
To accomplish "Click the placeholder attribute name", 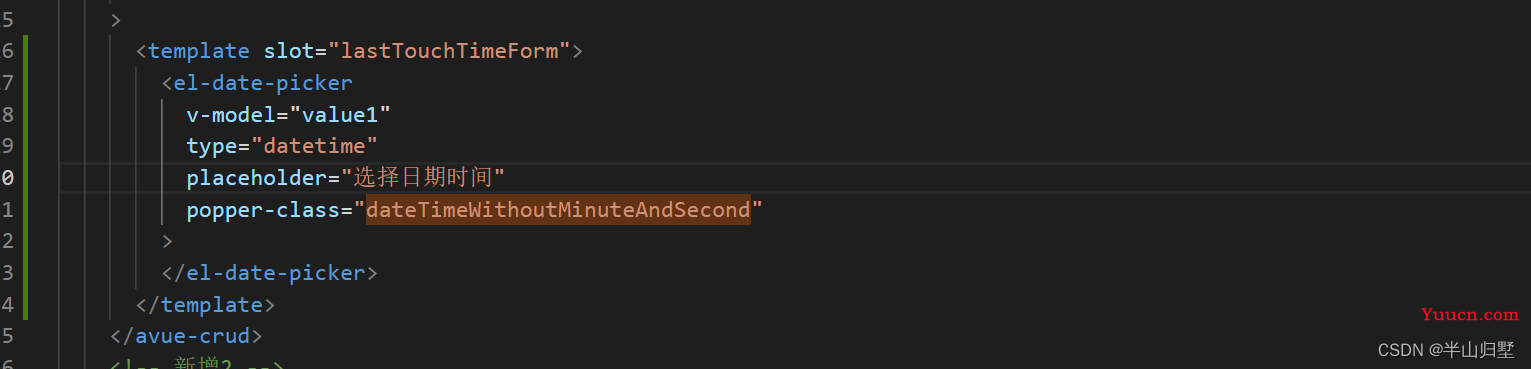I will point(257,178).
